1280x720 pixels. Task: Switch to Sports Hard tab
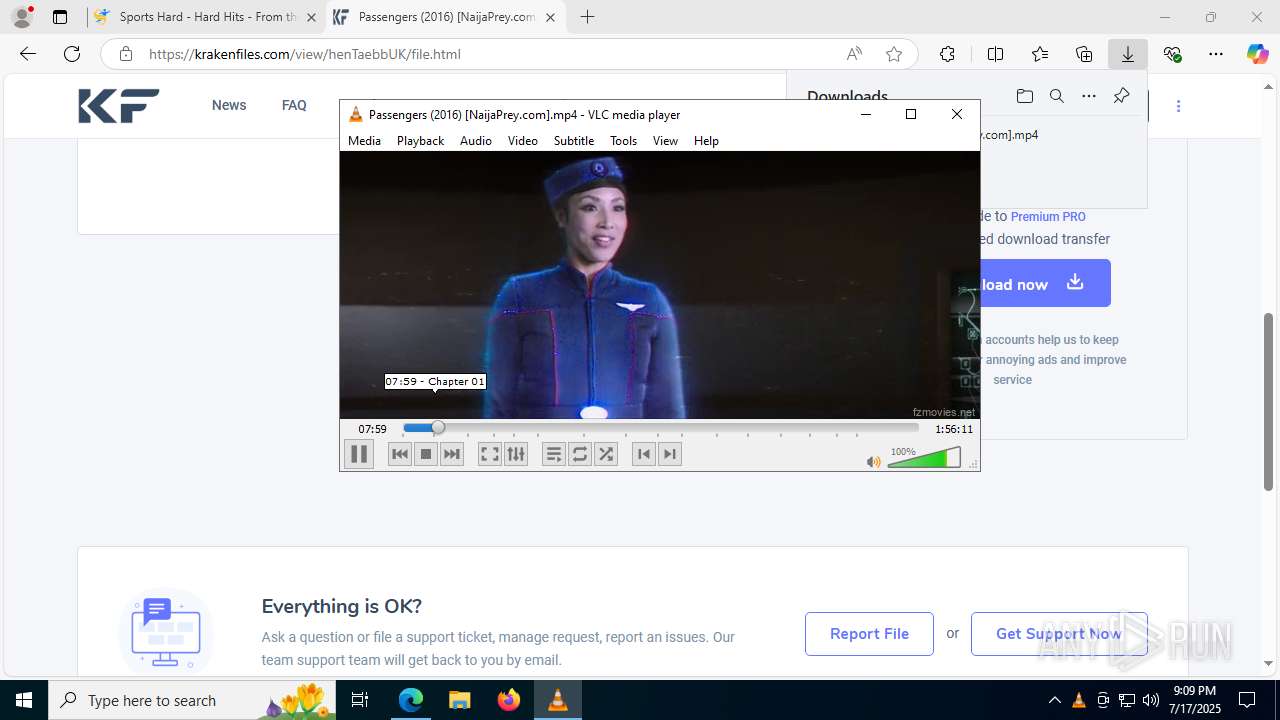[206, 17]
